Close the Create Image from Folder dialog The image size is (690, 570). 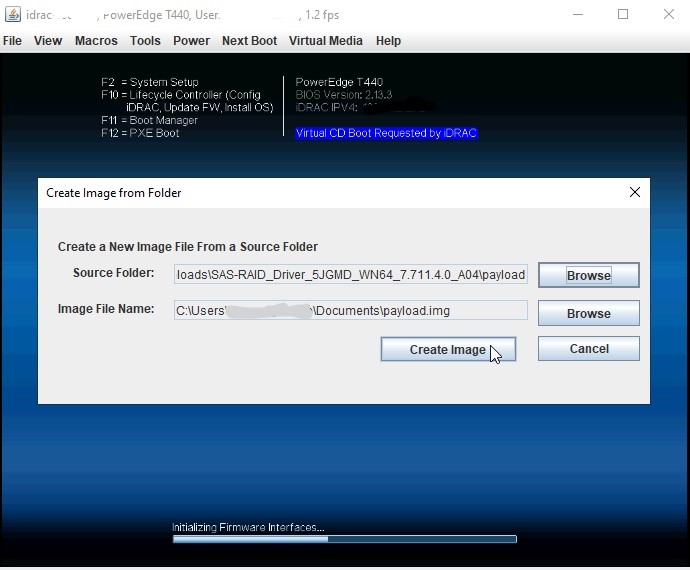[634, 193]
